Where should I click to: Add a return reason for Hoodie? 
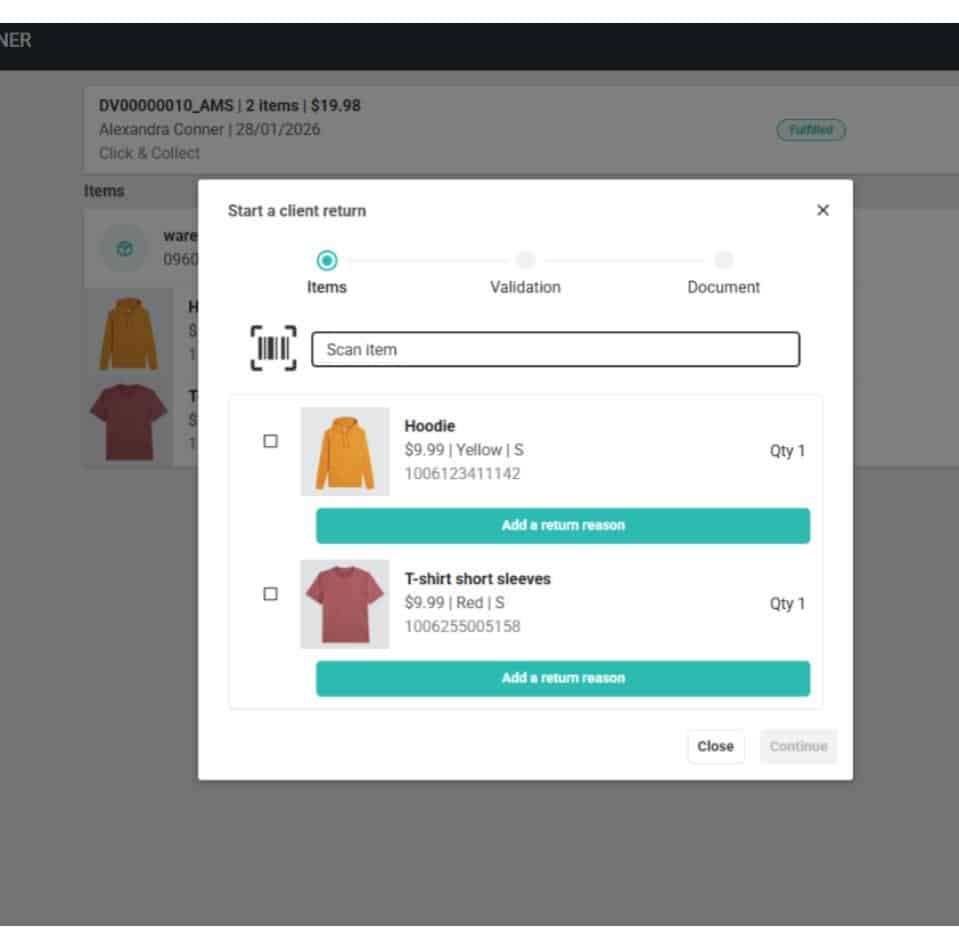[562, 525]
